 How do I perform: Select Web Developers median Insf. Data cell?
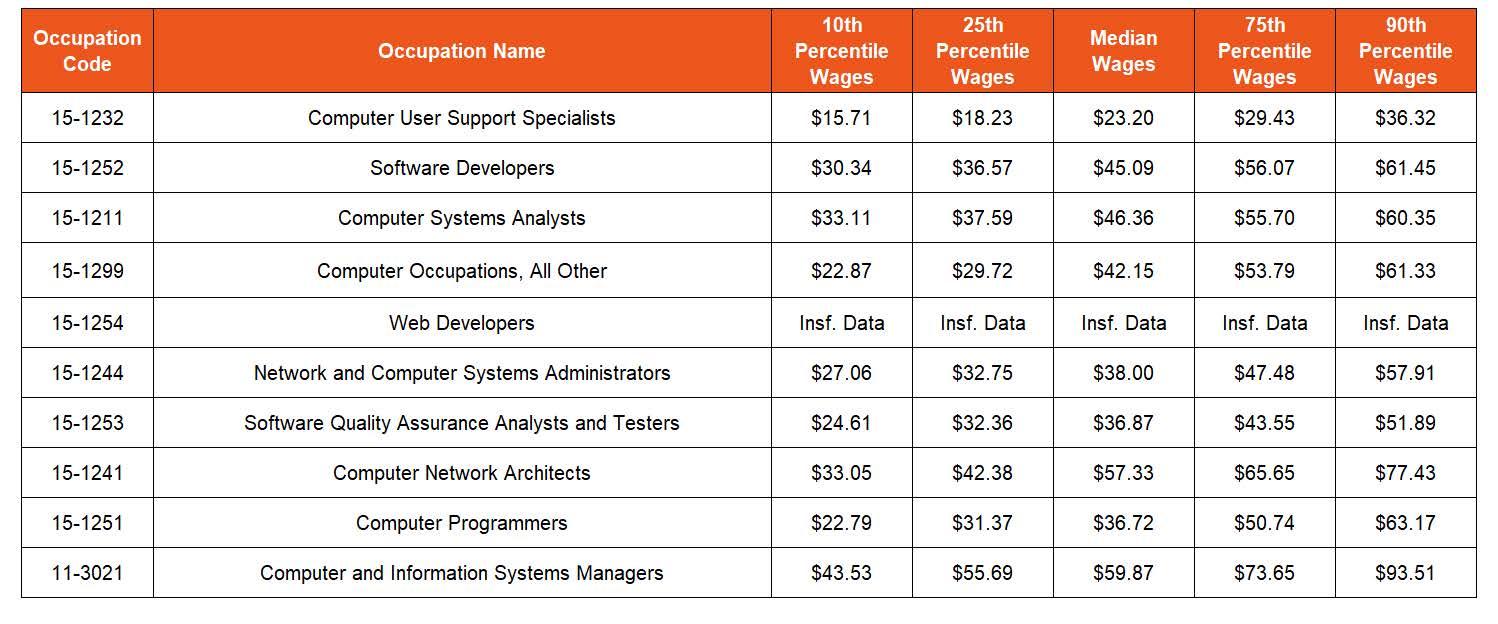[1123, 323]
